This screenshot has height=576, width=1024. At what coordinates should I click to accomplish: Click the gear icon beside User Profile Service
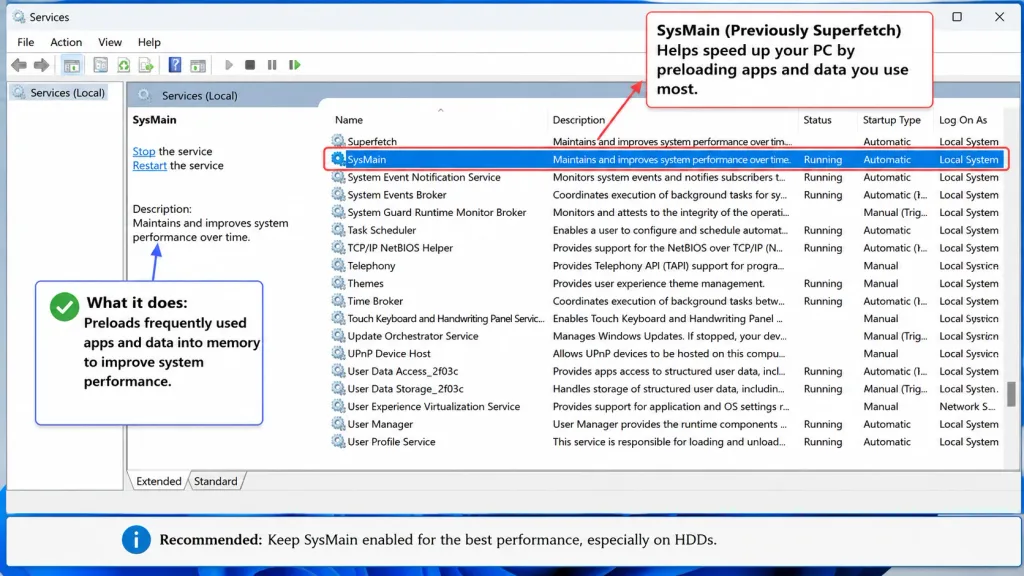click(x=338, y=441)
